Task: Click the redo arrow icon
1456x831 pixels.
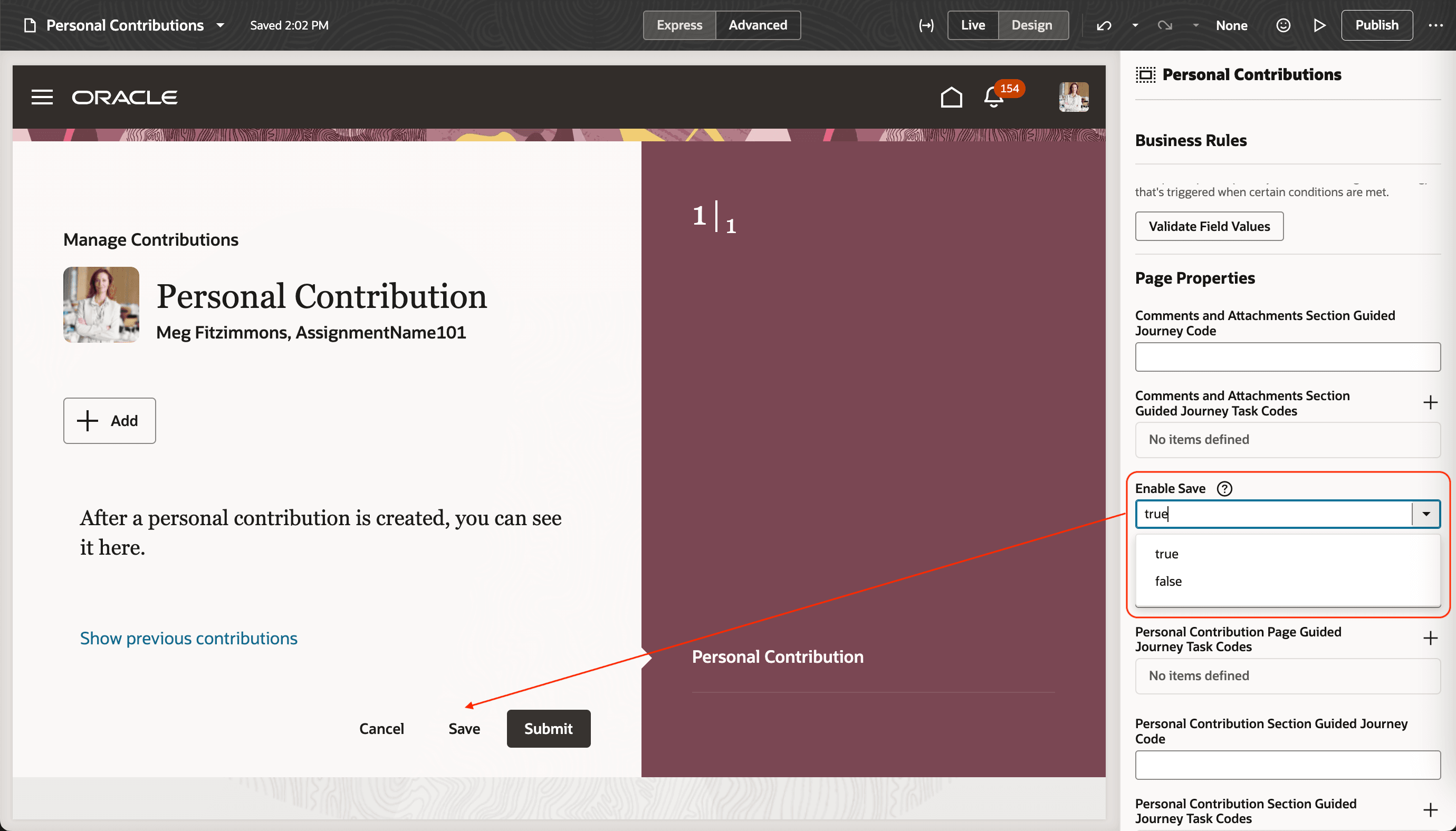Action: tap(1164, 25)
